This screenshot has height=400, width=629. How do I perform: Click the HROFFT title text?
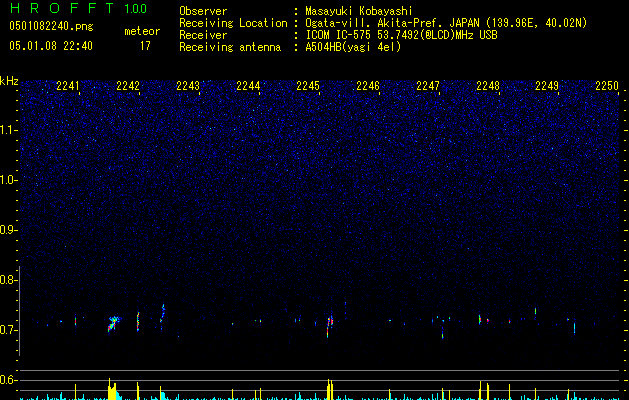coord(62,8)
